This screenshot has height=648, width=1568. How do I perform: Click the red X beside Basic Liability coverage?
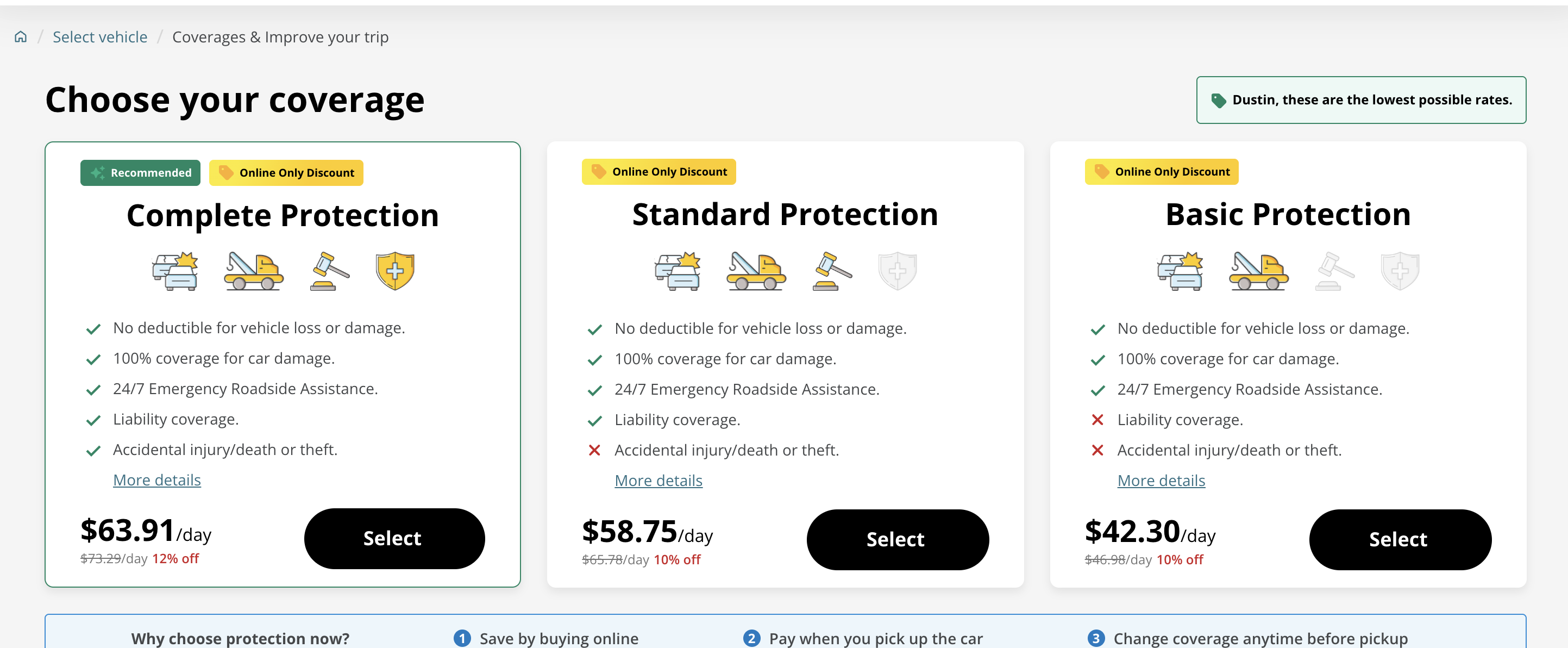tap(1097, 420)
